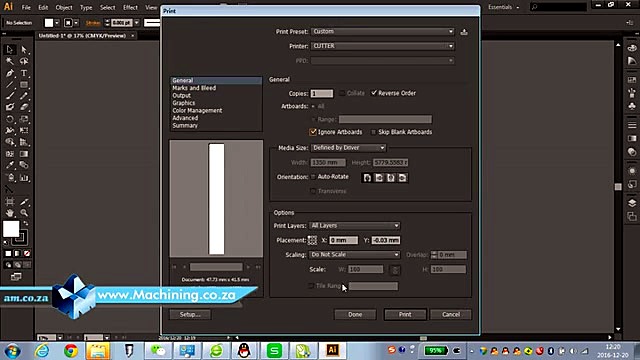The width and height of the screenshot is (640, 360).
Task: Open the Symbols panel icon
Action: 632,106
